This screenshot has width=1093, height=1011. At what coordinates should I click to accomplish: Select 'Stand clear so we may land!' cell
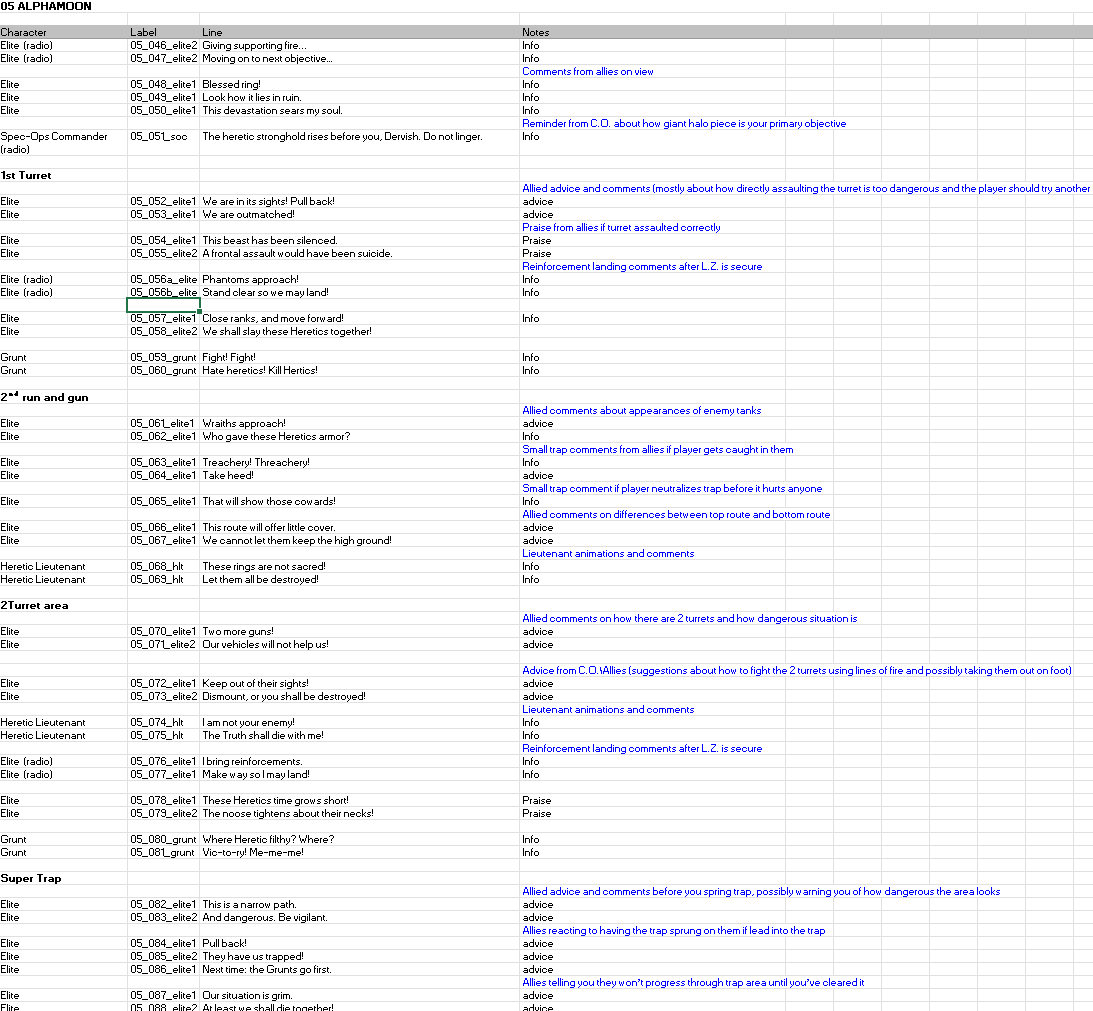point(359,293)
